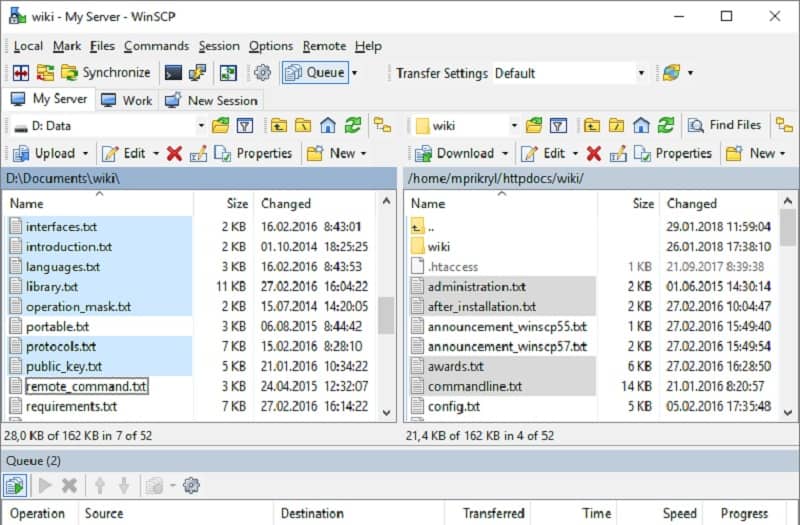800x525 pixels.
Task: Click the local panel scrollbar thumb
Action: [x=386, y=315]
